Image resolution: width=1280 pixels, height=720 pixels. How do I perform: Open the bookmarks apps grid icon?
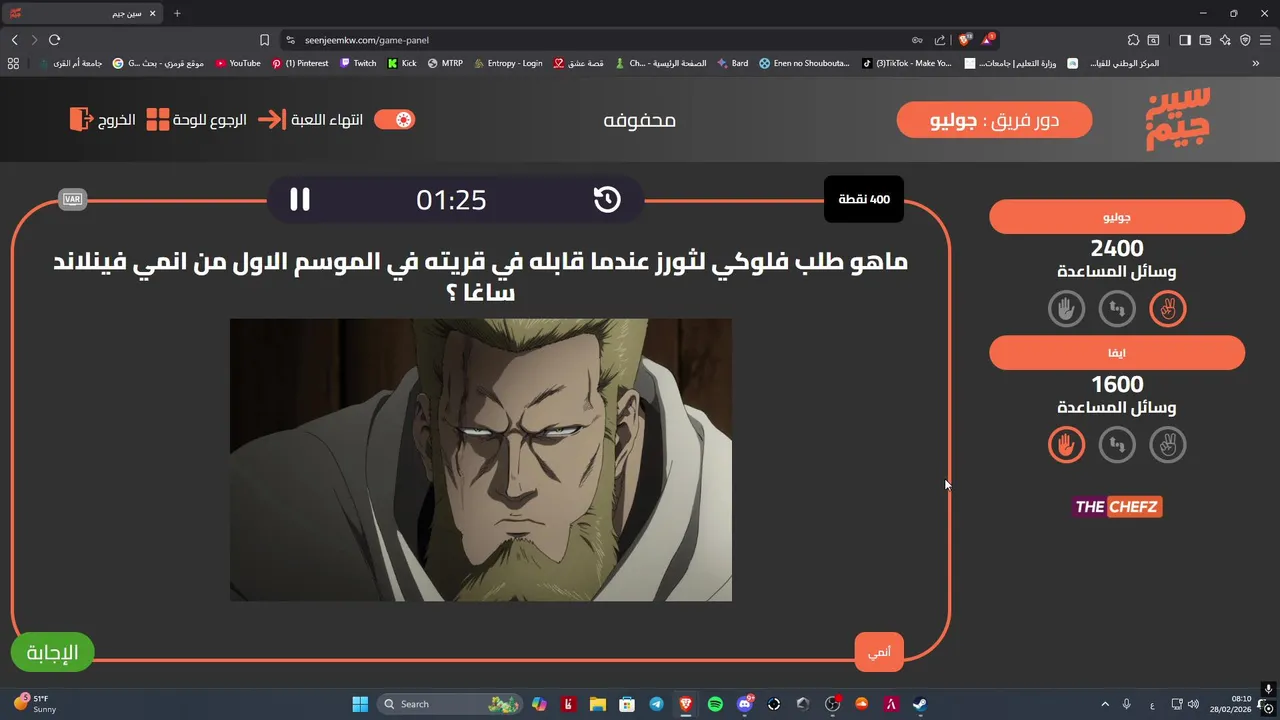[13, 63]
